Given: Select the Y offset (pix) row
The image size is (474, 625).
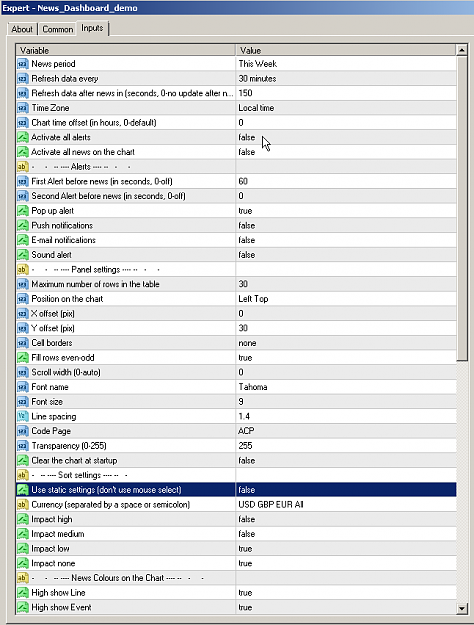Looking at the screenshot, I should (236, 328).
